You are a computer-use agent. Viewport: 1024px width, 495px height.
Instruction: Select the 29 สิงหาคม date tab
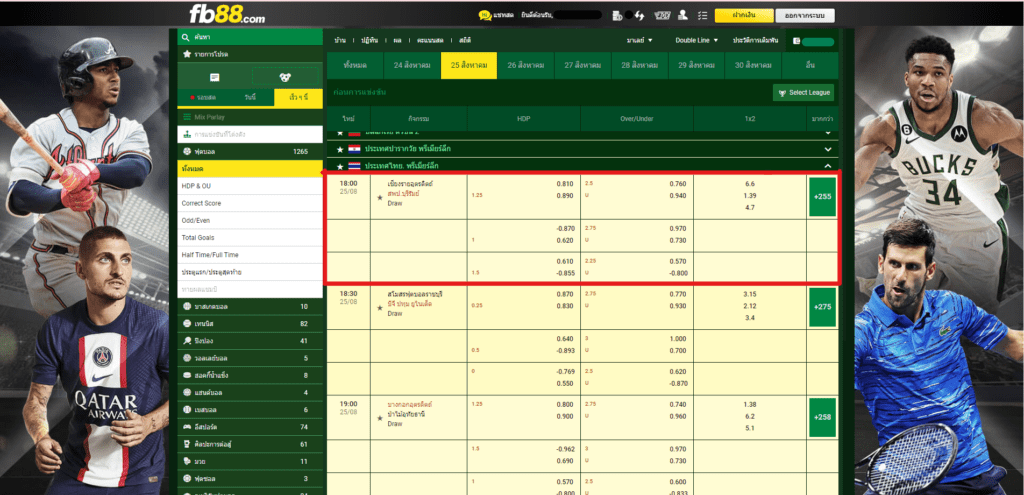(x=696, y=65)
